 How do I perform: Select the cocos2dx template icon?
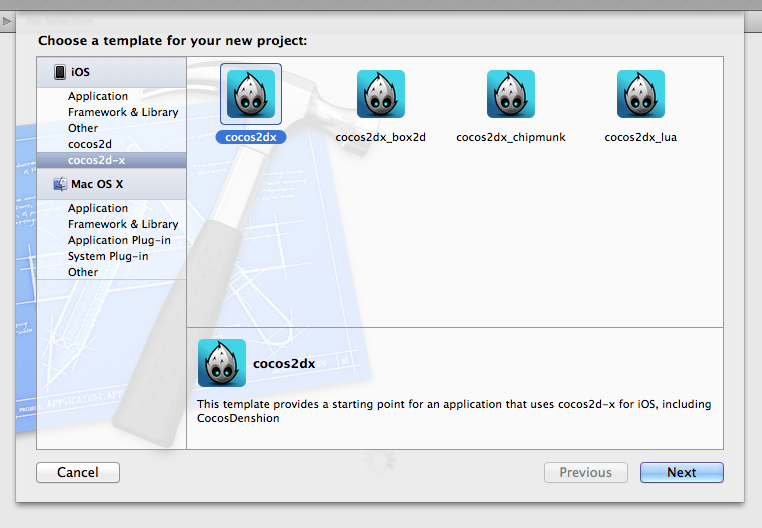coord(251,94)
